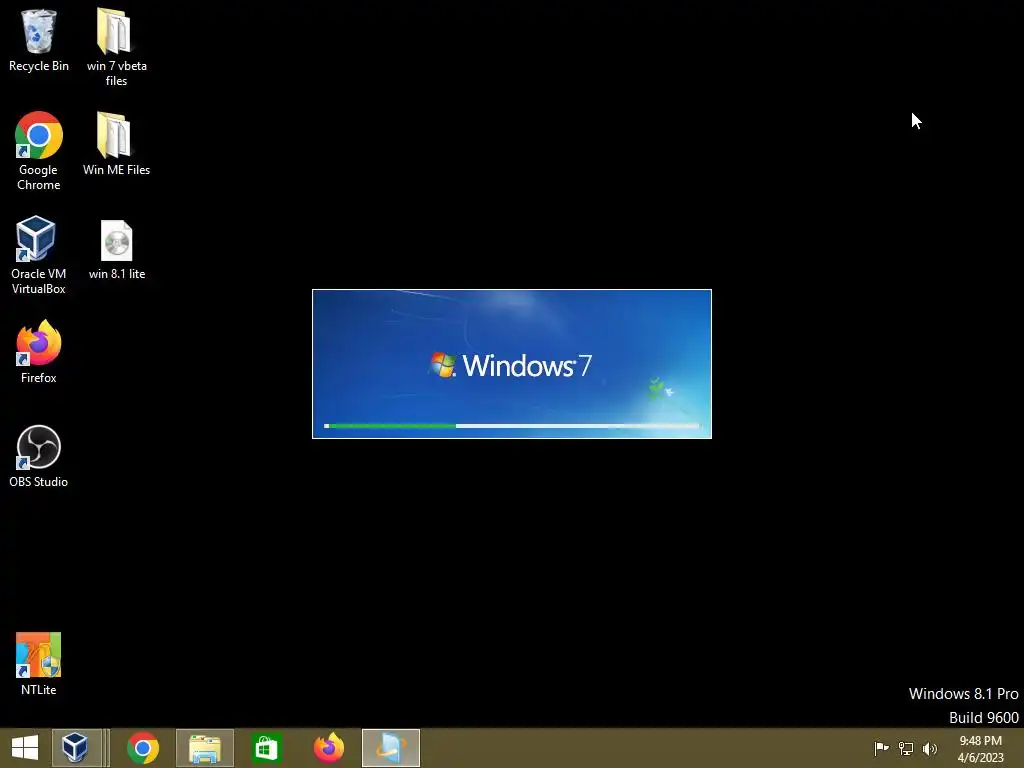Click the 'Win ME Files' label text
Screen dimensions: 1024x768
[116, 170]
